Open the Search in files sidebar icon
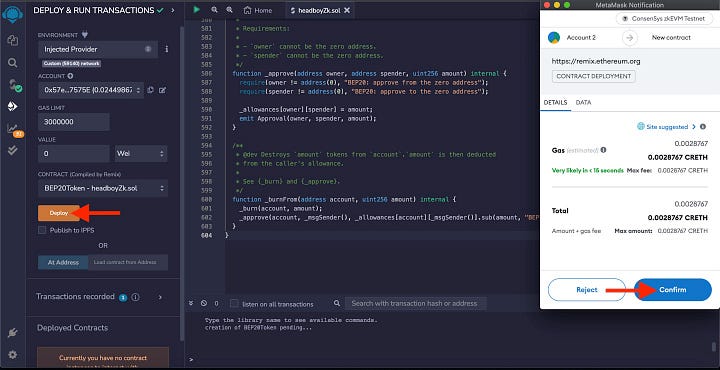720x370 pixels. pyautogui.click(x=12, y=62)
